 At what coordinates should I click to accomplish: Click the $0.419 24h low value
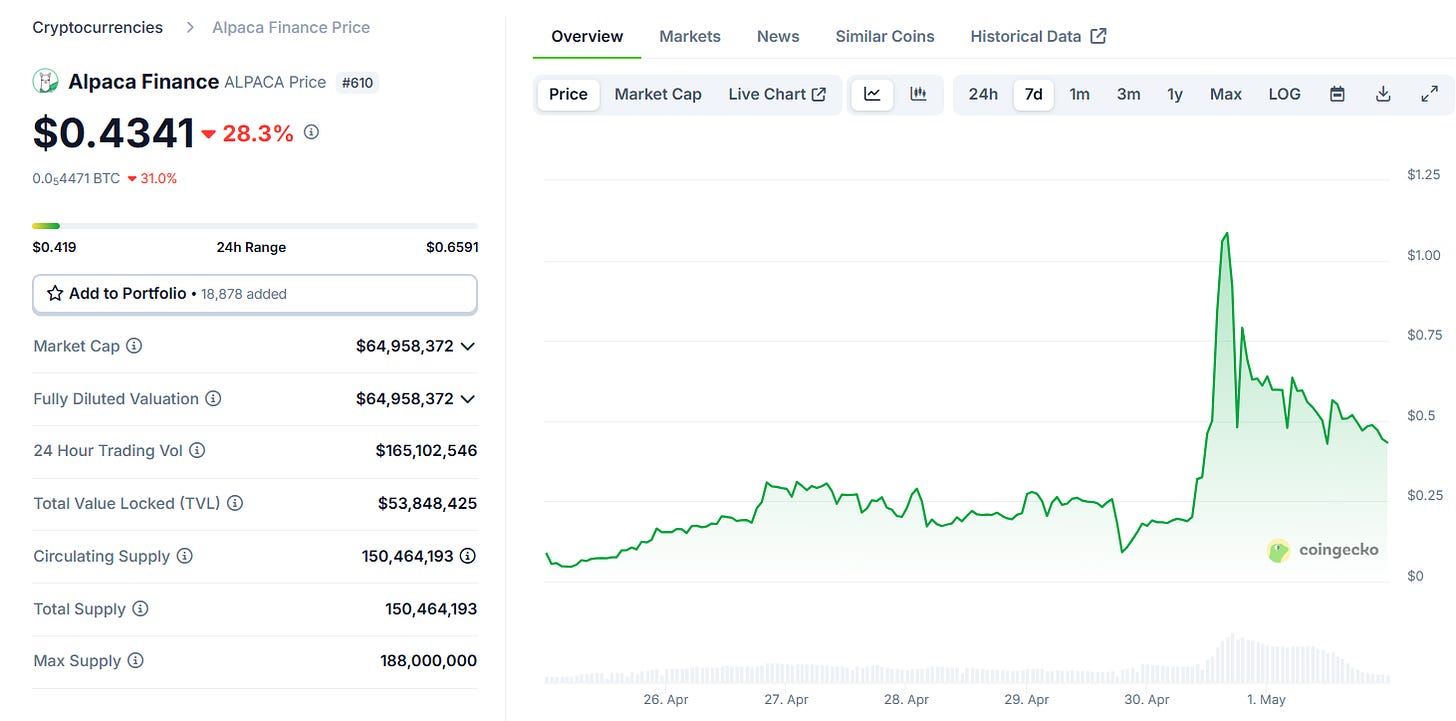[x=54, y=247]
